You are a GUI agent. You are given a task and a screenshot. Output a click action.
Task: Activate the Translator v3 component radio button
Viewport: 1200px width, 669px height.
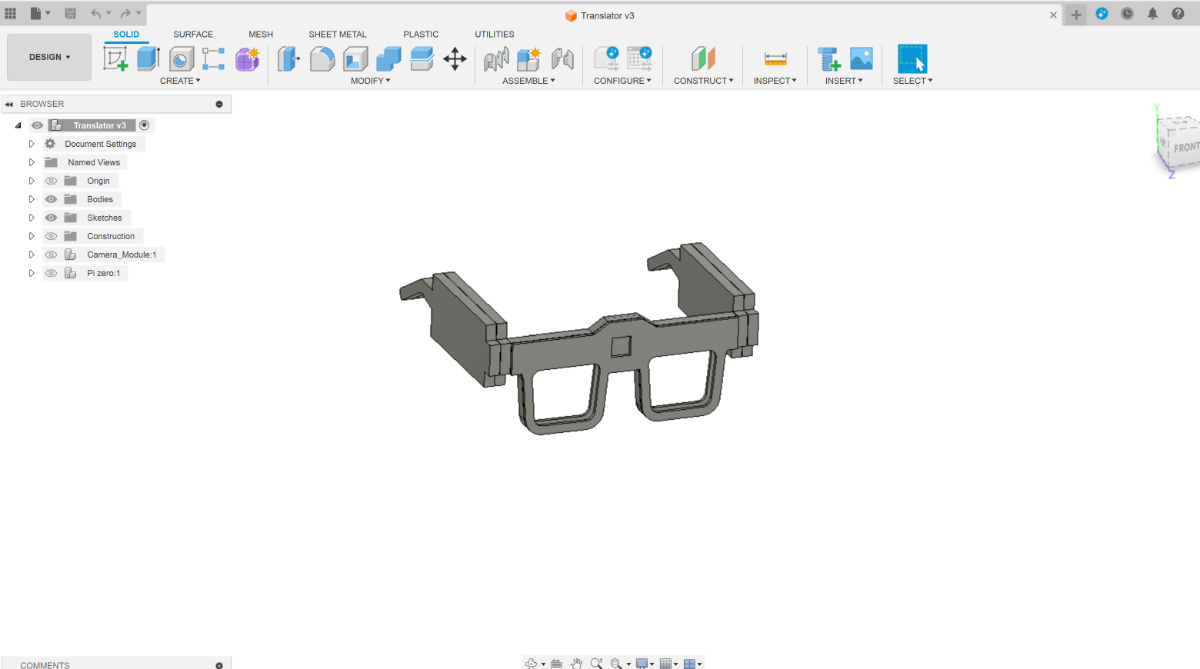(144, 125)
